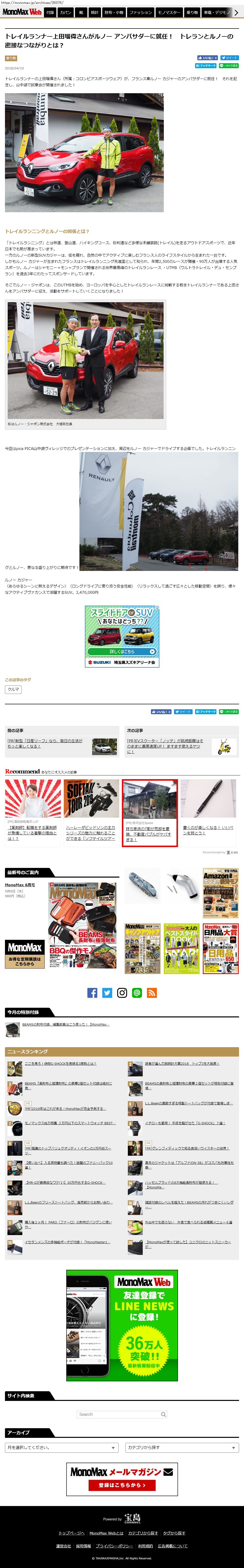
Task: Open the 財布・小物 navigation tab
Action: (114, 12)
